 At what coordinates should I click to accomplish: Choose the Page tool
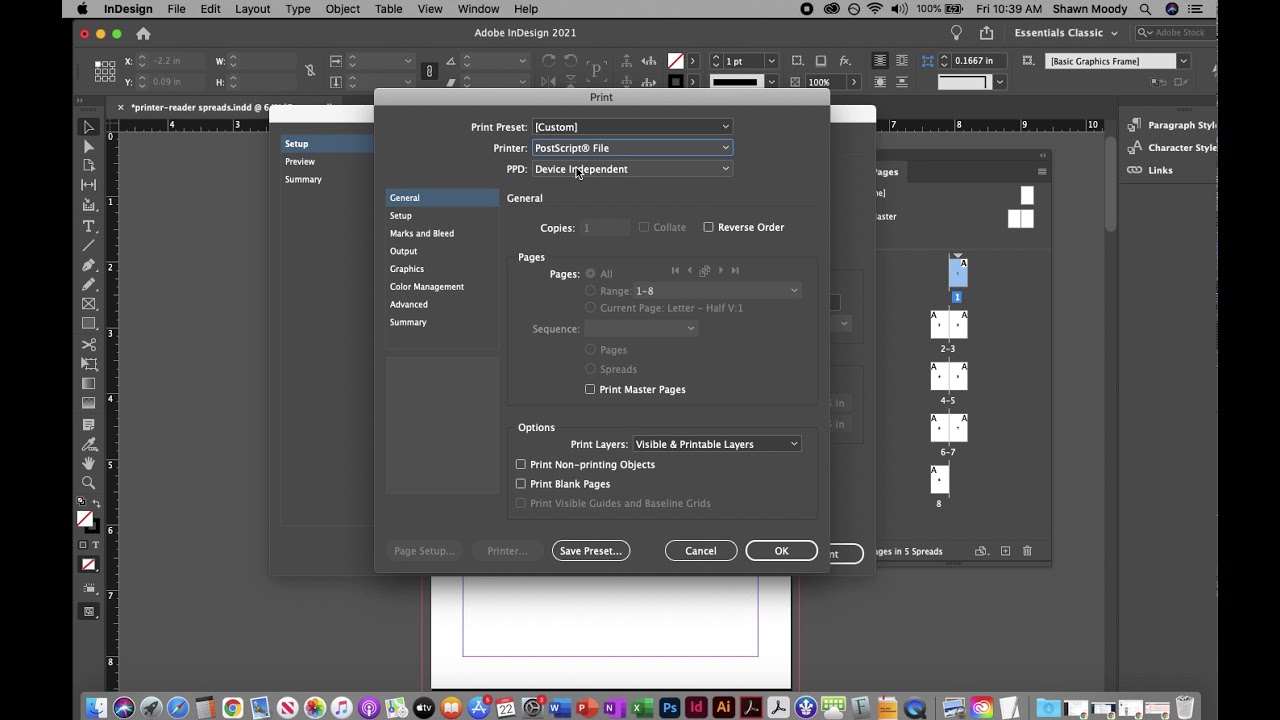pos(88,166)
